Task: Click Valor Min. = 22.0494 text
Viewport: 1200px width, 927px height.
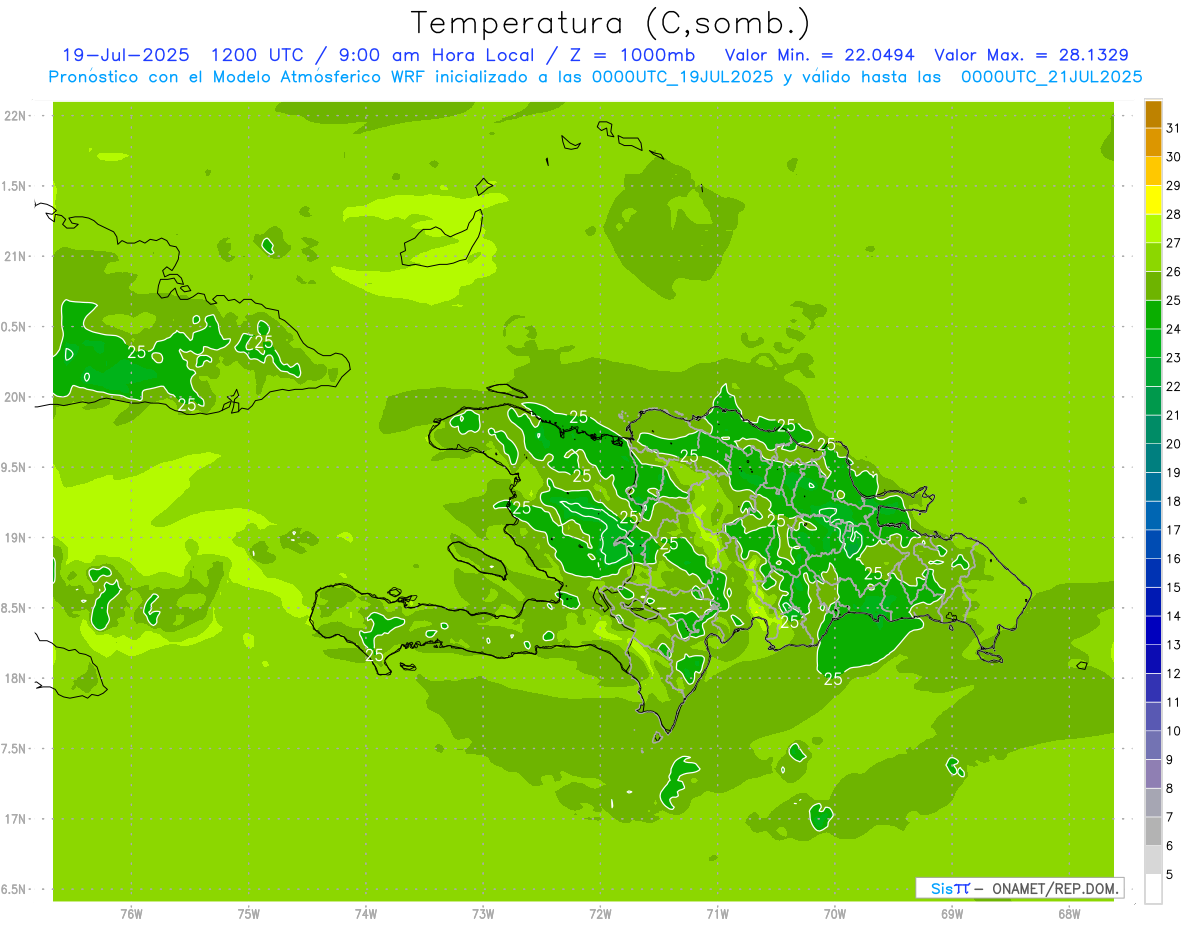Action: click(x=819, y=55)
